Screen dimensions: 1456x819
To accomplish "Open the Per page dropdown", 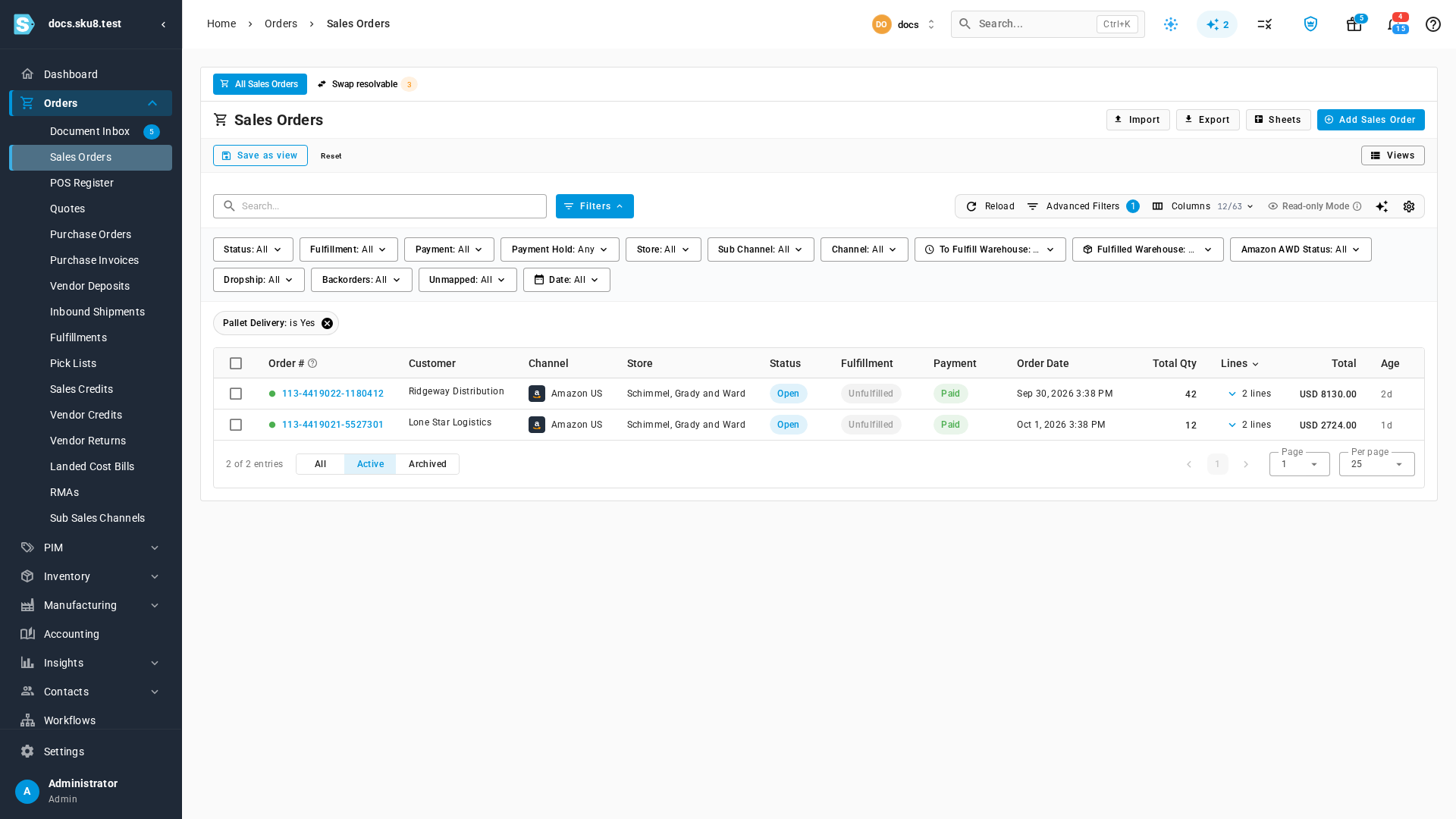I will click(1376, 464).
